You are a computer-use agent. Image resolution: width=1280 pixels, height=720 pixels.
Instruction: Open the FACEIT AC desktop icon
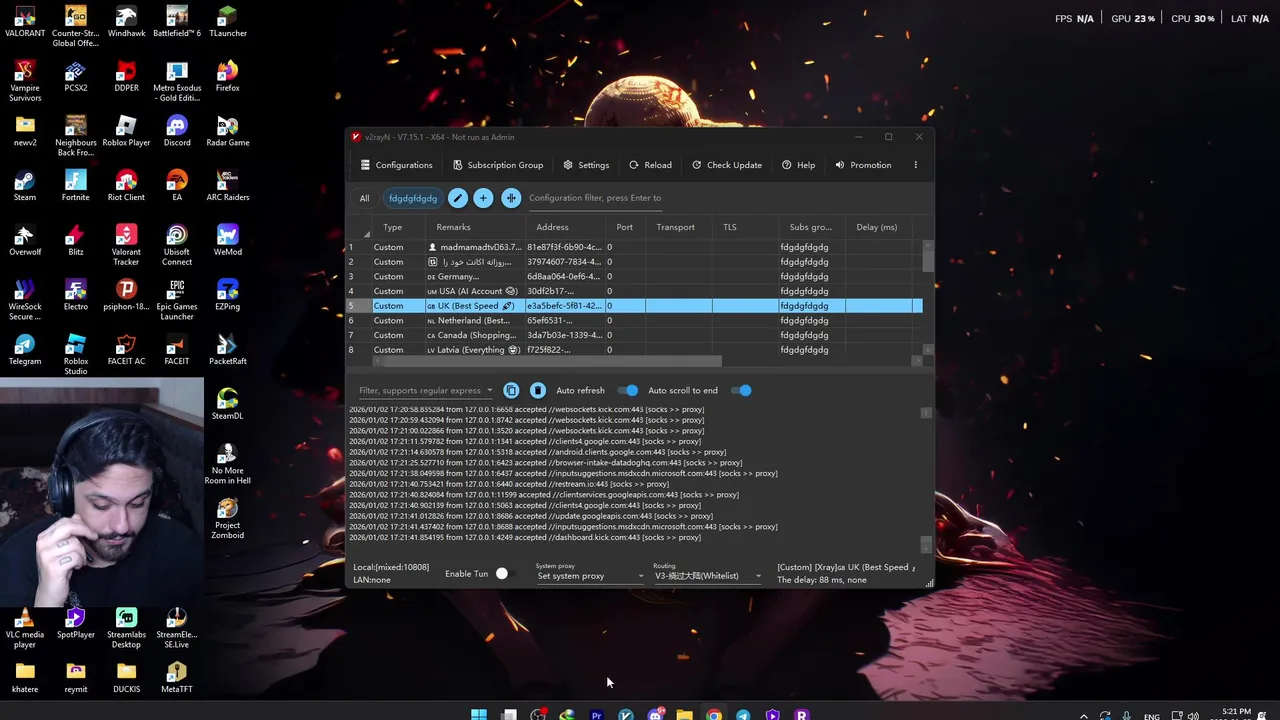click(x=126, y=350)
